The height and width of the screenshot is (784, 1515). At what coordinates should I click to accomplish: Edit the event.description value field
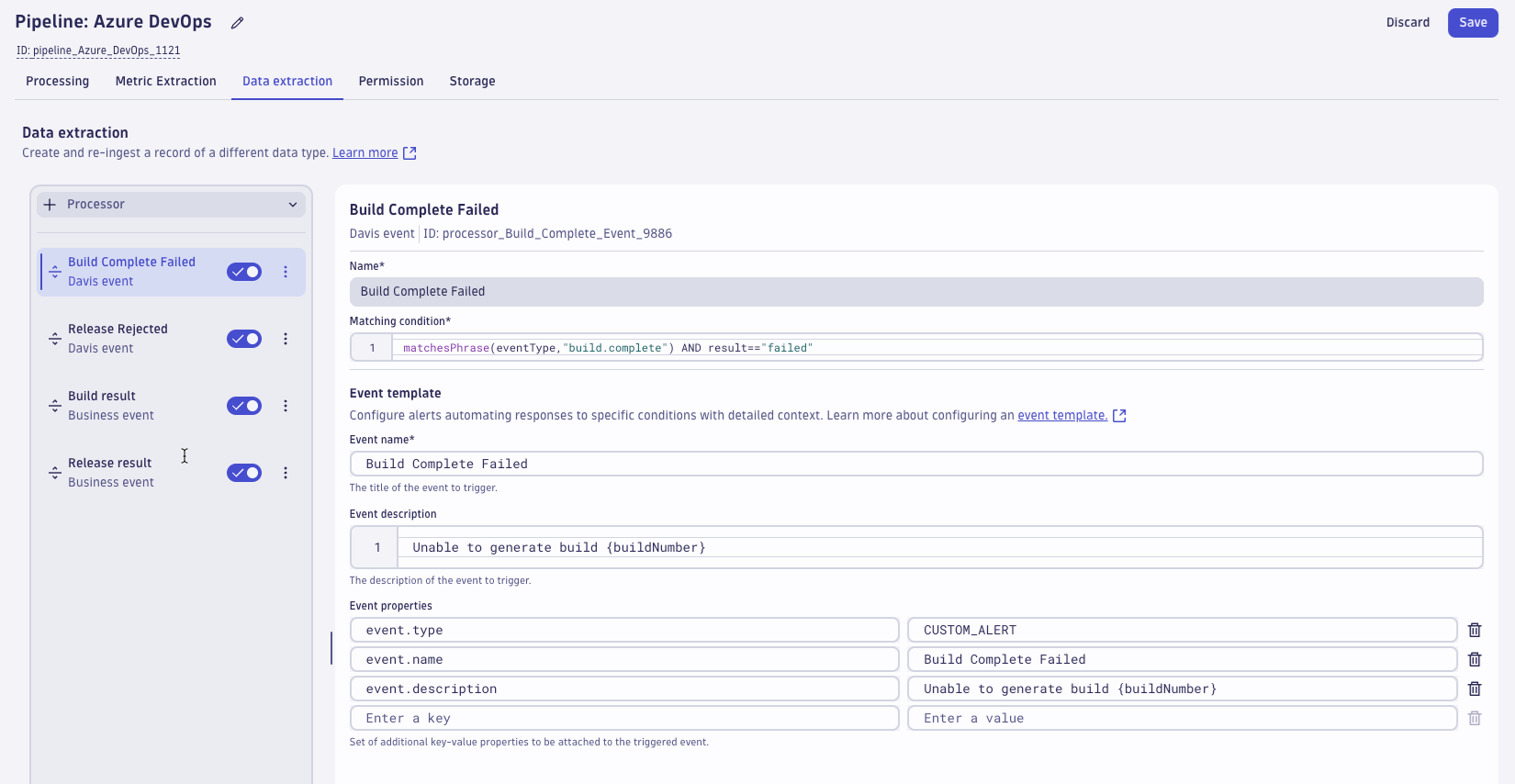pos(1183,689)
